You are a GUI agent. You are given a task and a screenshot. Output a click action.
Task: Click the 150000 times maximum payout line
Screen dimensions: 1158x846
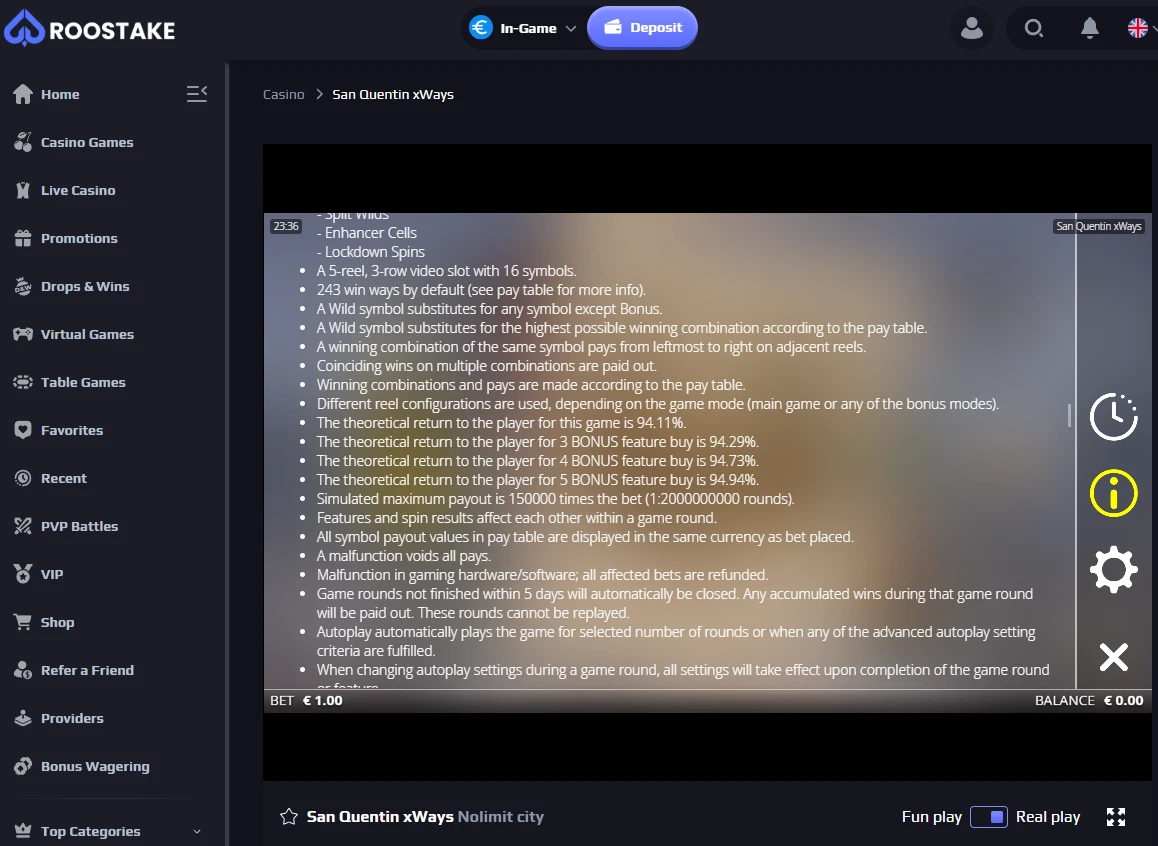tap(555, 499)
